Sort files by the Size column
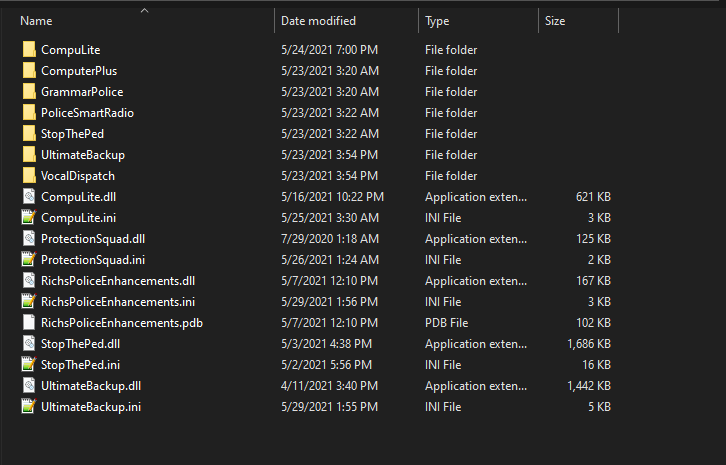This screenshot has width=726, height=465. (x=555, y=21)
